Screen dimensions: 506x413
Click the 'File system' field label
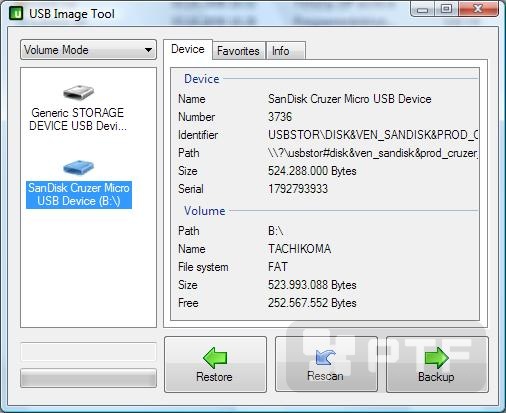203,267
